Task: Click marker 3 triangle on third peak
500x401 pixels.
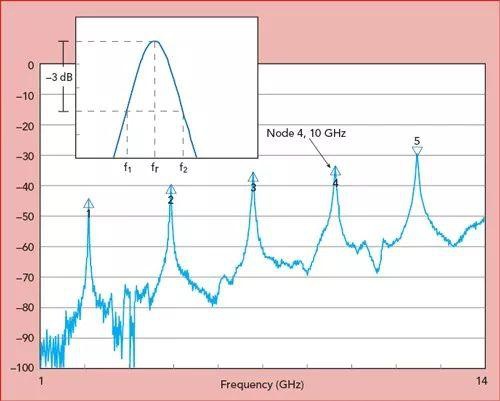Action: 253,177
